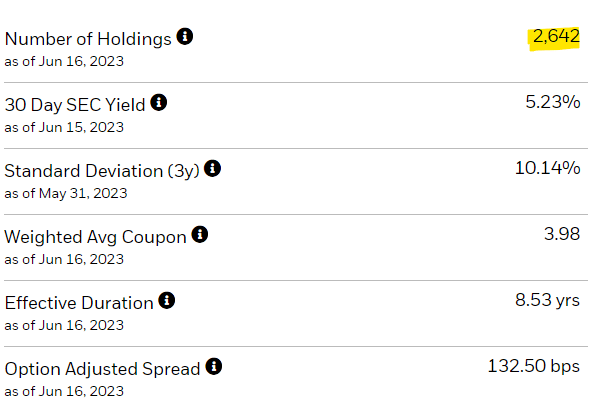Click the 30 Day SEC Yield label
Screen dimensions: 591x412
75,105
